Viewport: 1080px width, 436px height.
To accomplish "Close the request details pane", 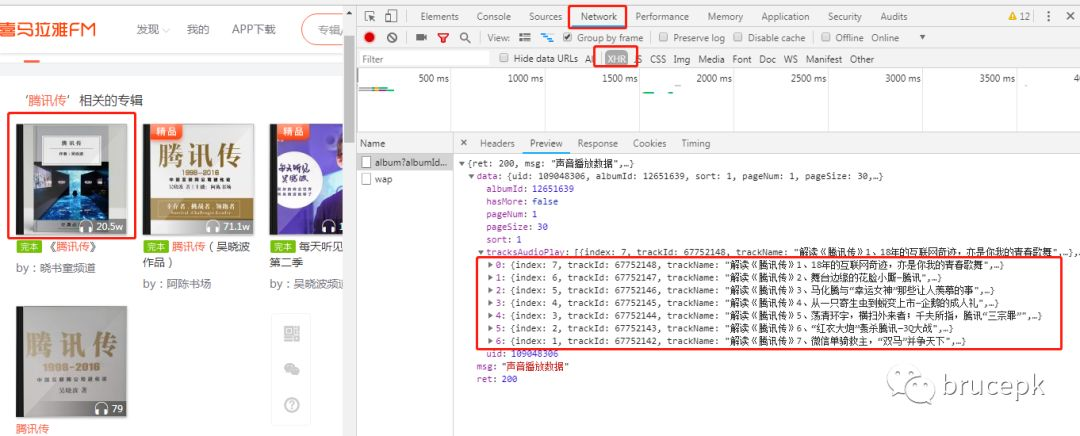I will (464, 143).
